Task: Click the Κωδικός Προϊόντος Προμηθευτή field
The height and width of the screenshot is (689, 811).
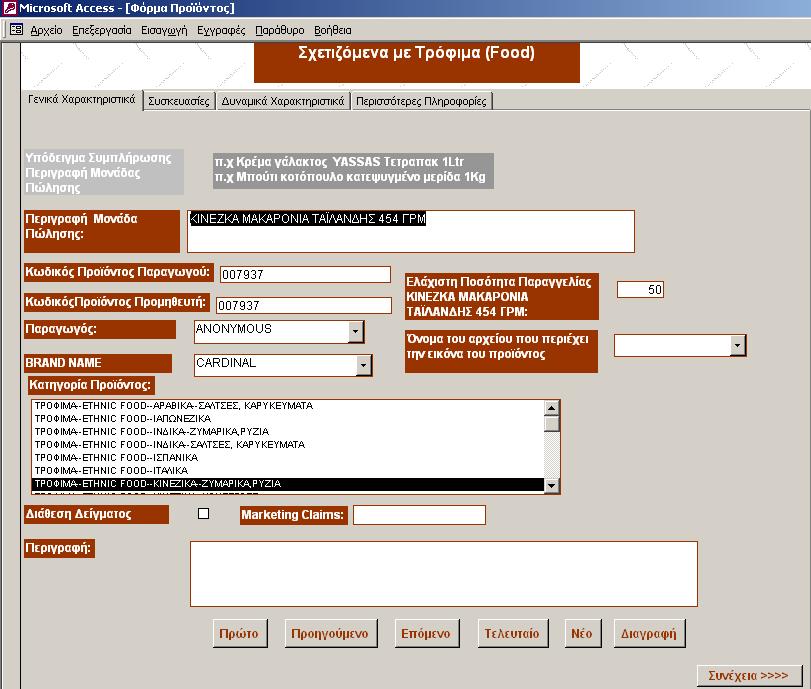Action: click(304, 305)
